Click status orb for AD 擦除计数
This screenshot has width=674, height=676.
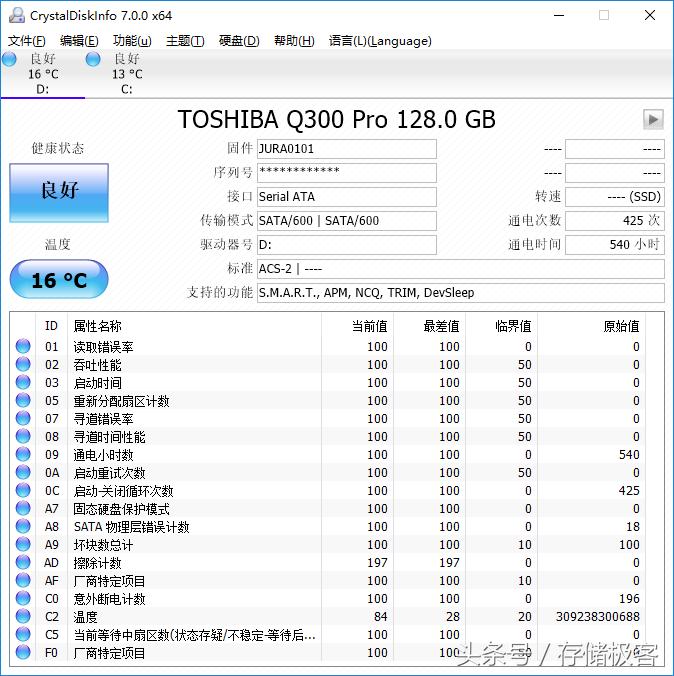click(x=23, y=562)
